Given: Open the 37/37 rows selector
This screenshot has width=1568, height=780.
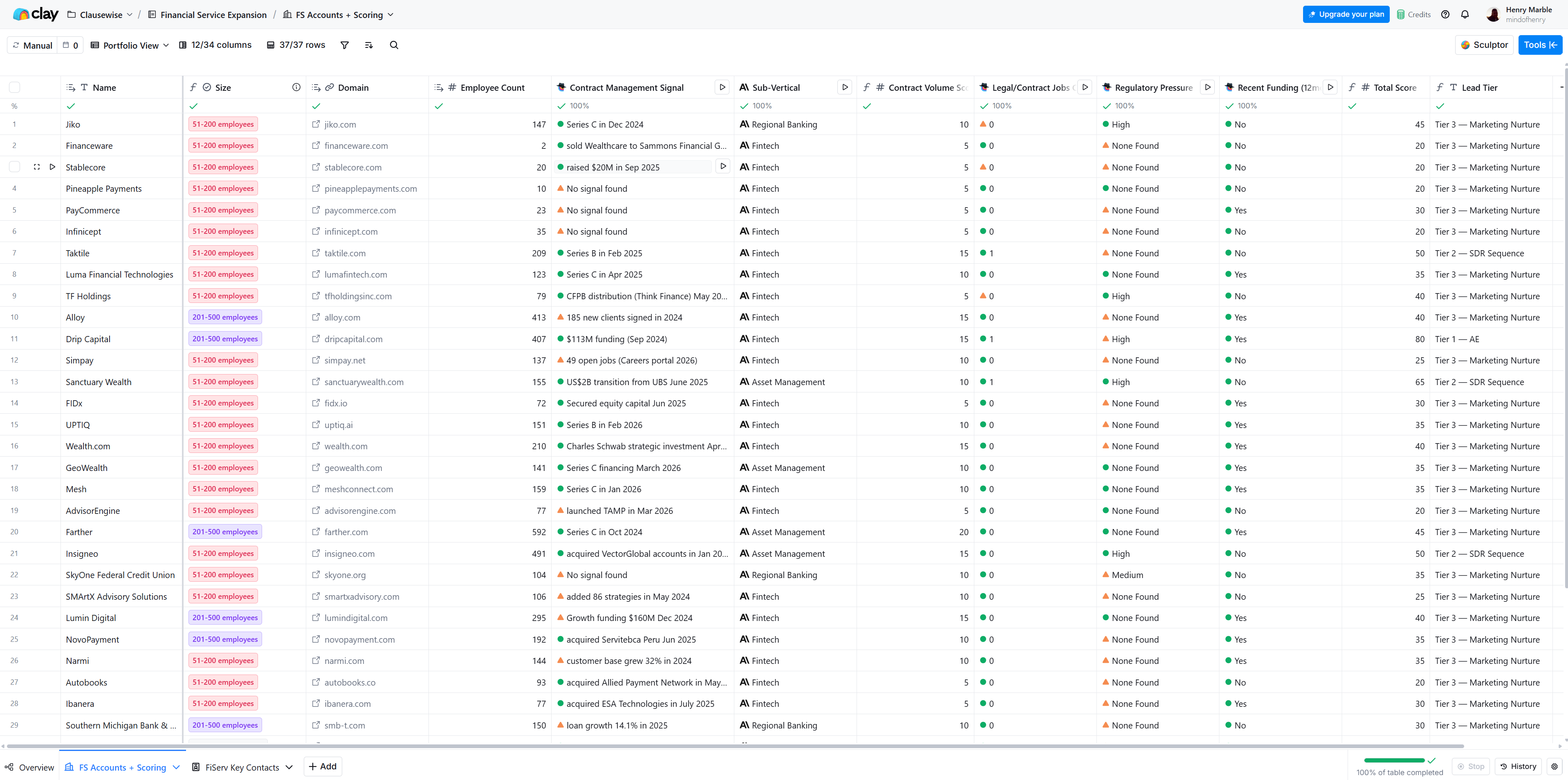Looking at the screenshot, I should pos(296,45).
